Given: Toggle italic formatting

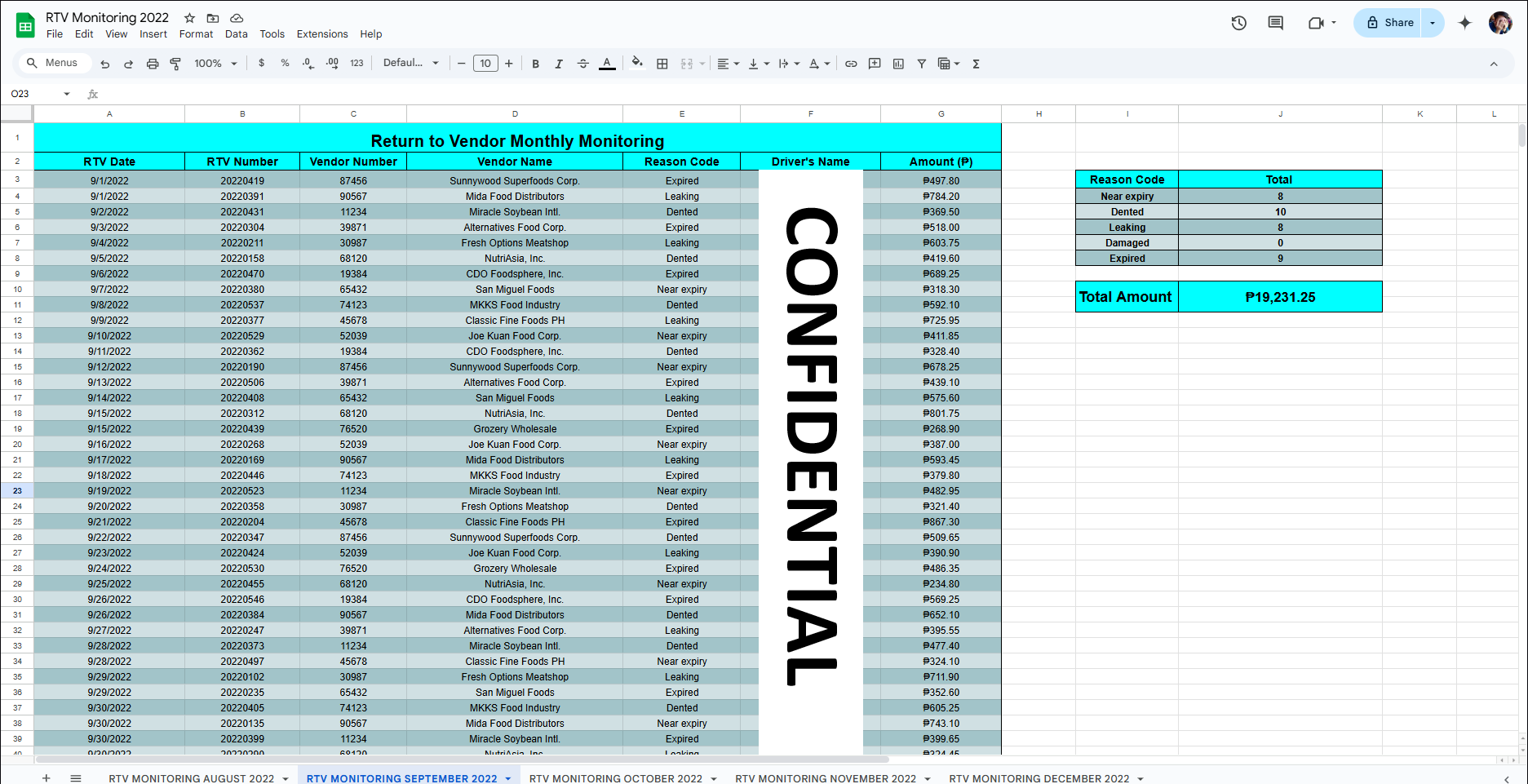Looking at the screenshot, I should tap(559, 64).
